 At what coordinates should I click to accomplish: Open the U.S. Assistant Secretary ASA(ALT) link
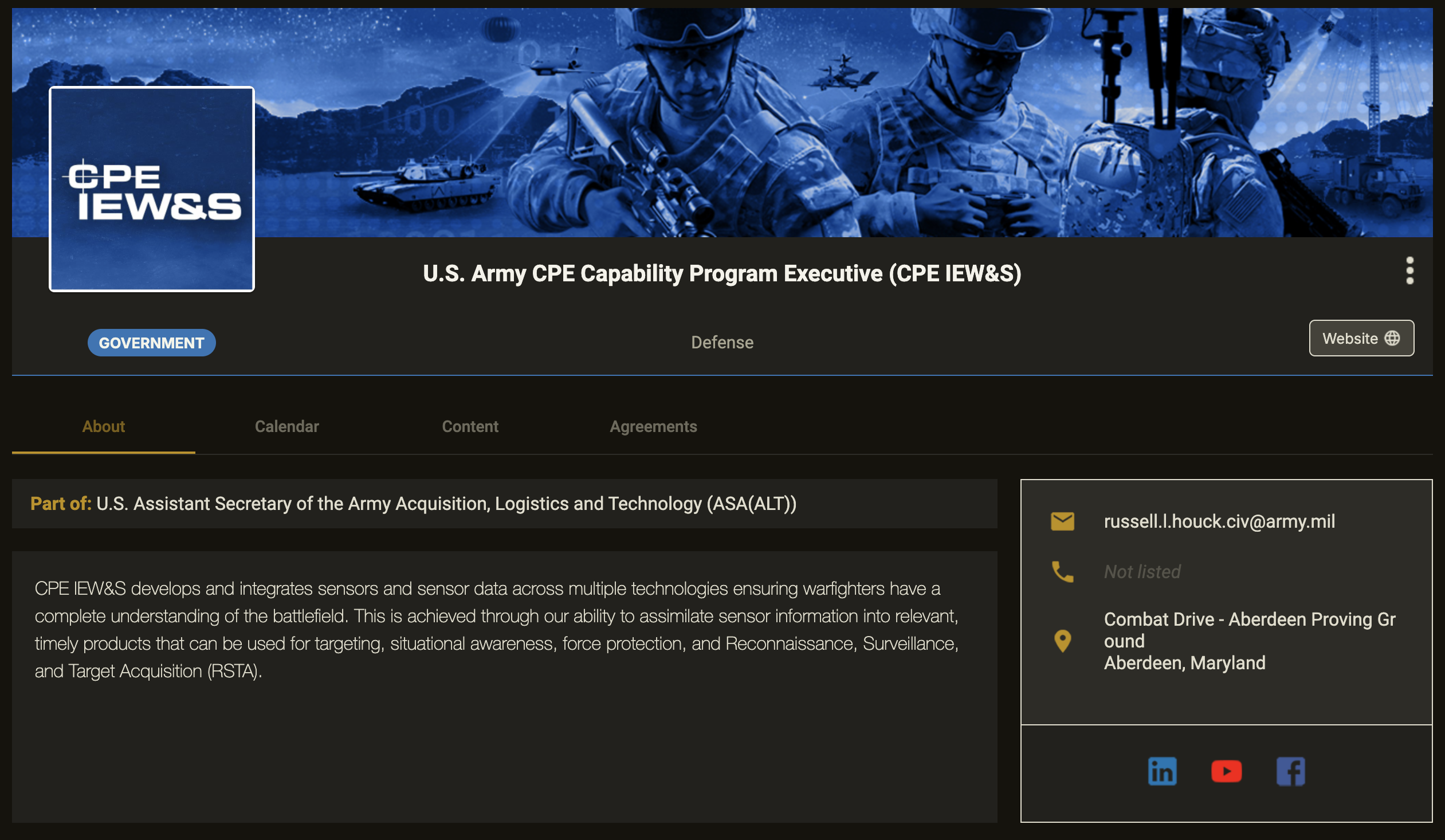pyautogui.click(x=446, y=504)
